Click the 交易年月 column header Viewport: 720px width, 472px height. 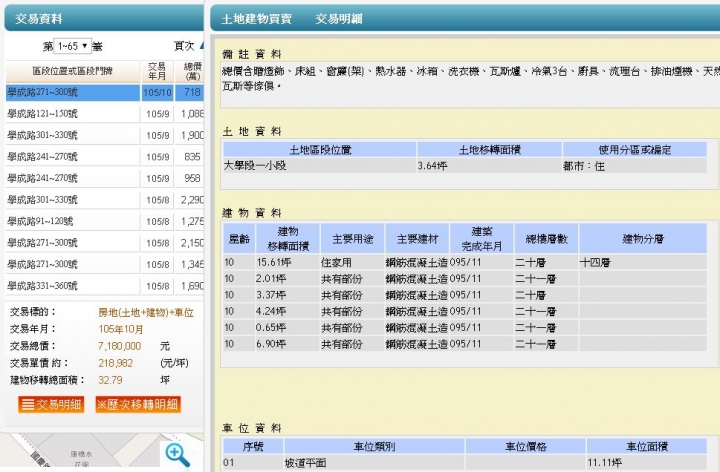click(x=157, y=71)
